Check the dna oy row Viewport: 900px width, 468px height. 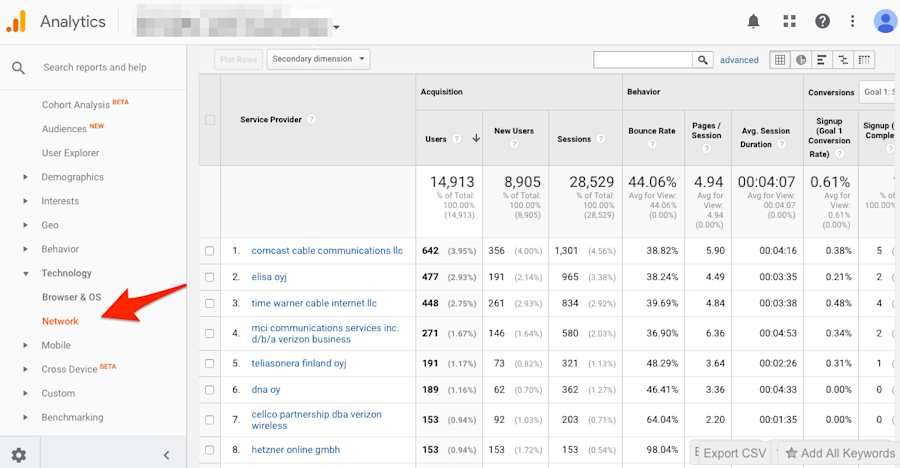click(x=210, y=390)
